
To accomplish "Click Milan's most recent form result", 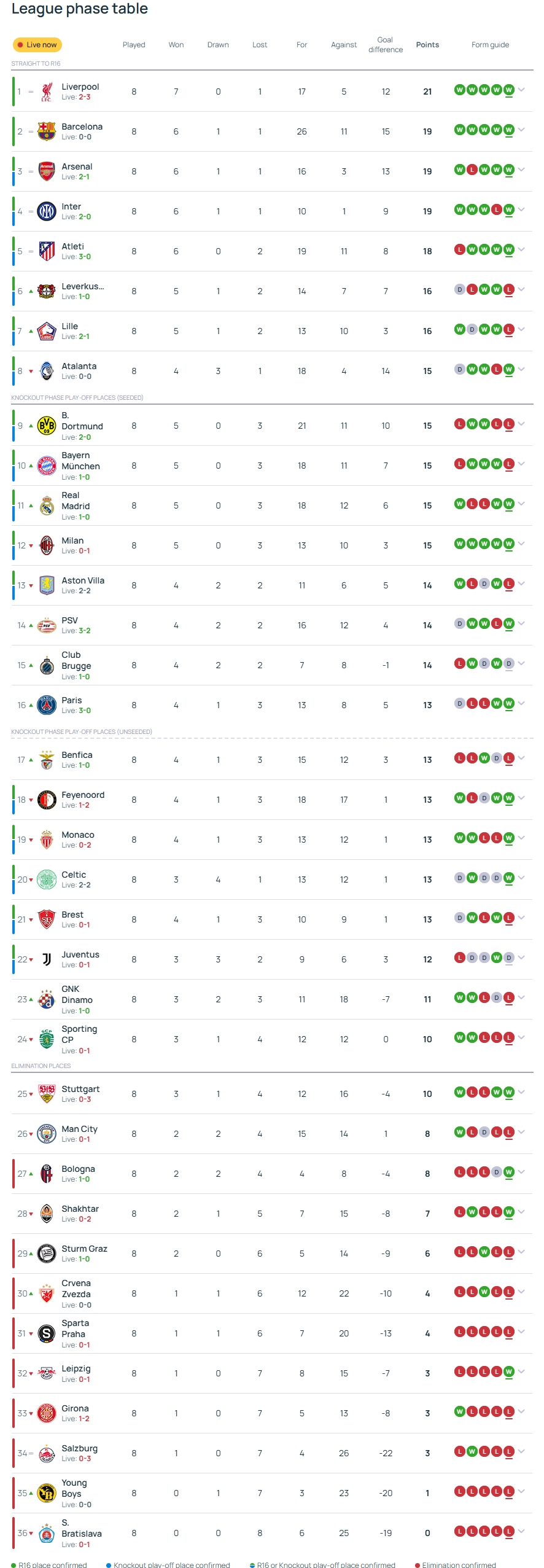I will [508, 544].
